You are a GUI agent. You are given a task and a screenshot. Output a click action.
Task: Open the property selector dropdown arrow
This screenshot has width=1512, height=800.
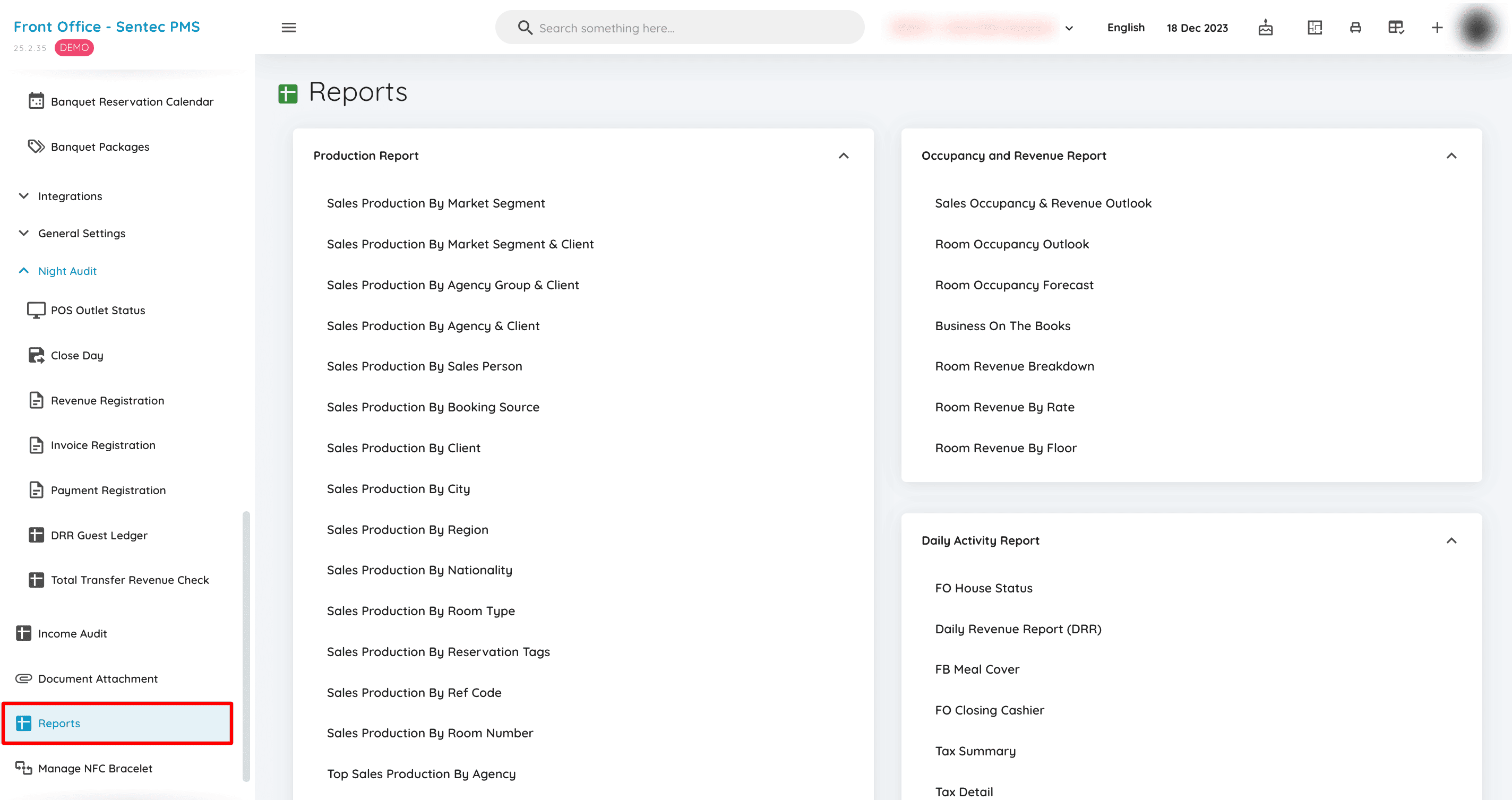click(1069, 28)
